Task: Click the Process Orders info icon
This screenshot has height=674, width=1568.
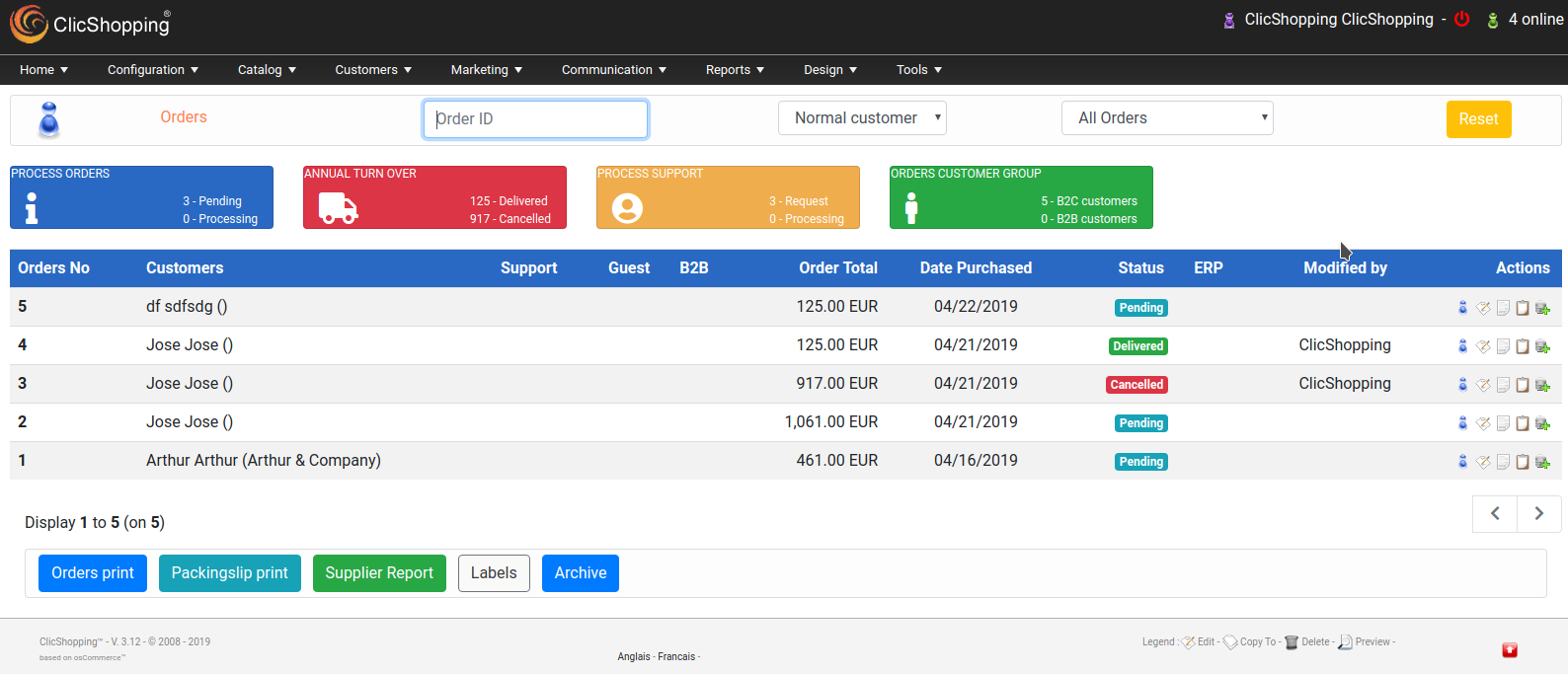Action: pyautogui.click(x=32, y=207)
